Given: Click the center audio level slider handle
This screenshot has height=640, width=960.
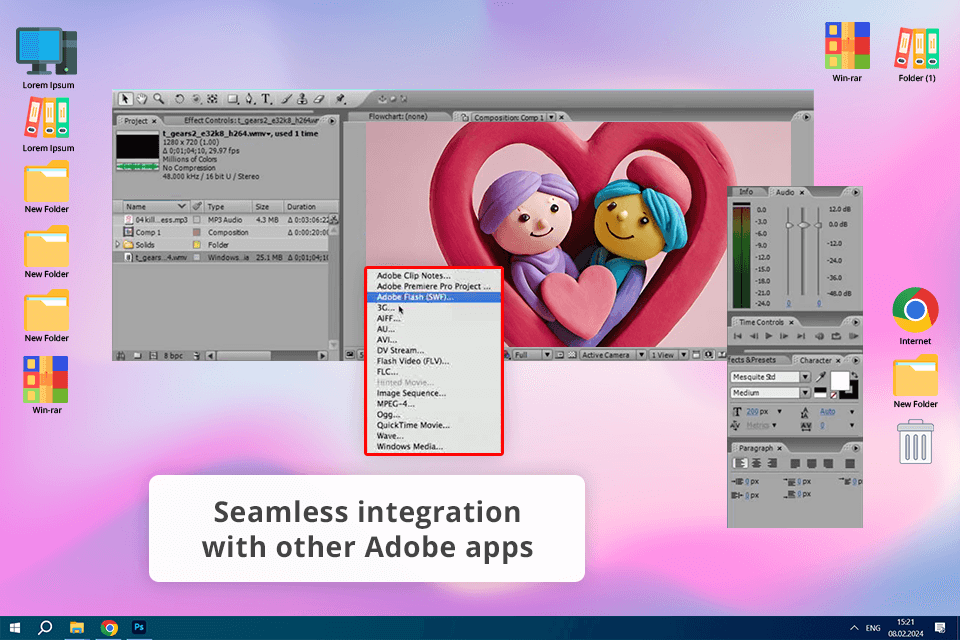Looking at the screenshot, I should coord(803,225).
